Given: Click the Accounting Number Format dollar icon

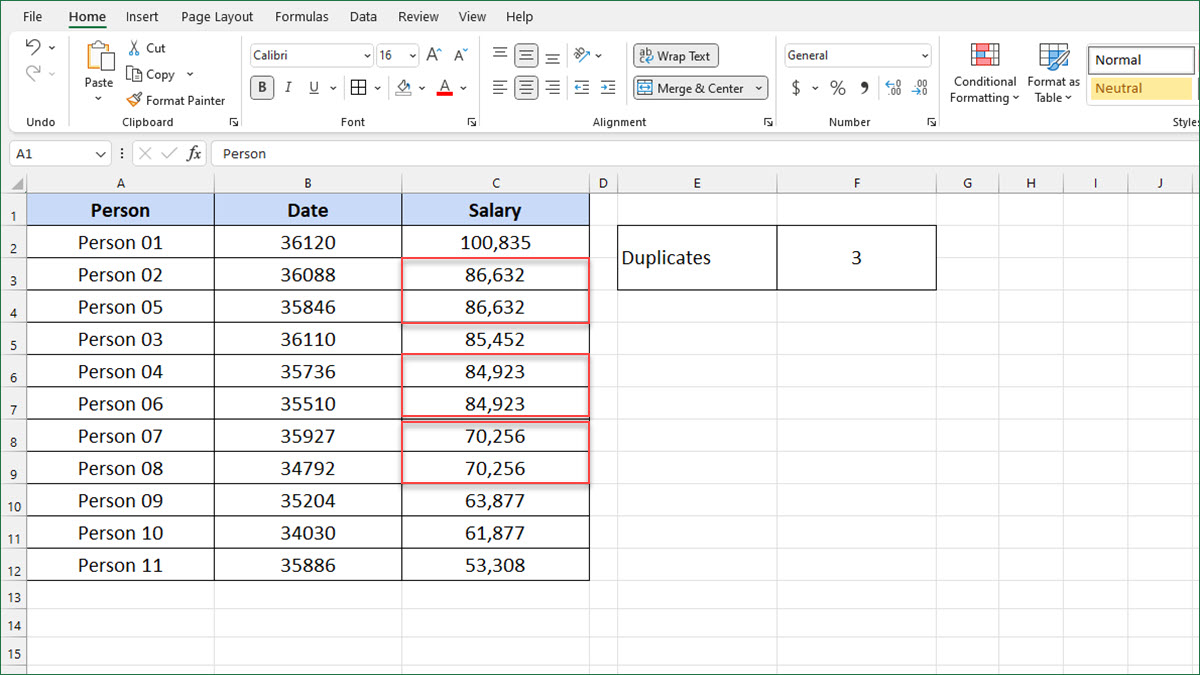Looking at the screenshot, I should [798, 88].
